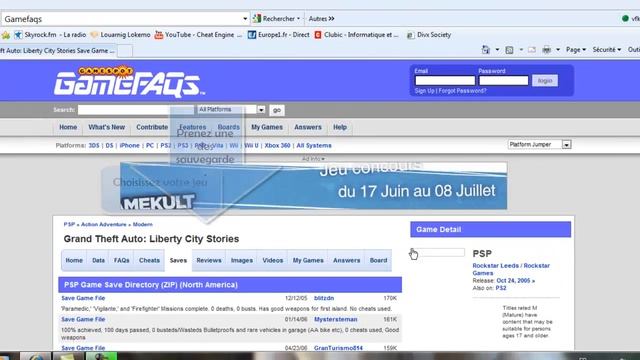Open the Rechercher dropdown arrow
The width and height of the screenshot is (640, 360).
(x=298, y=19)
